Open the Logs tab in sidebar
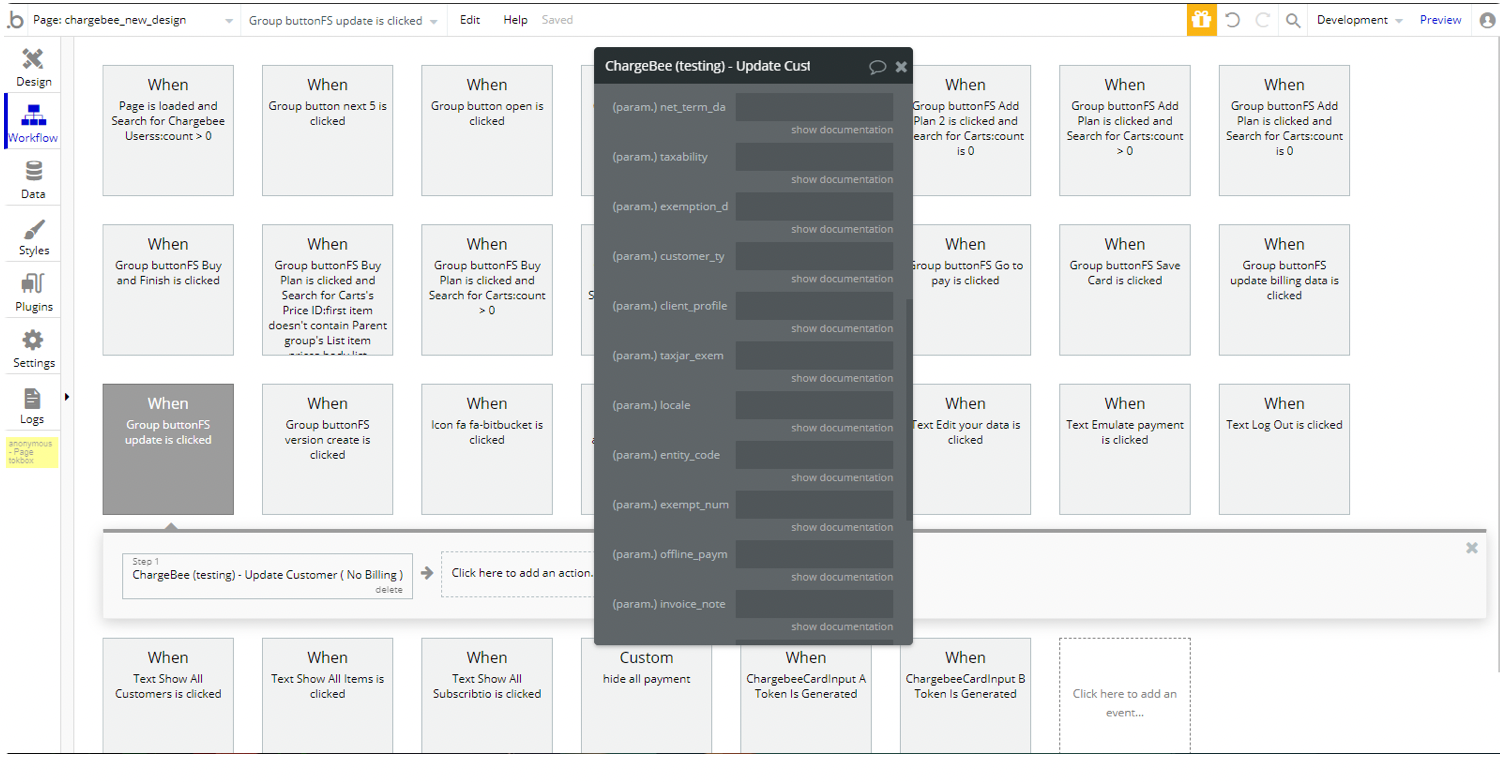Viewport: 1500px width, 782px height. (33, 404)
